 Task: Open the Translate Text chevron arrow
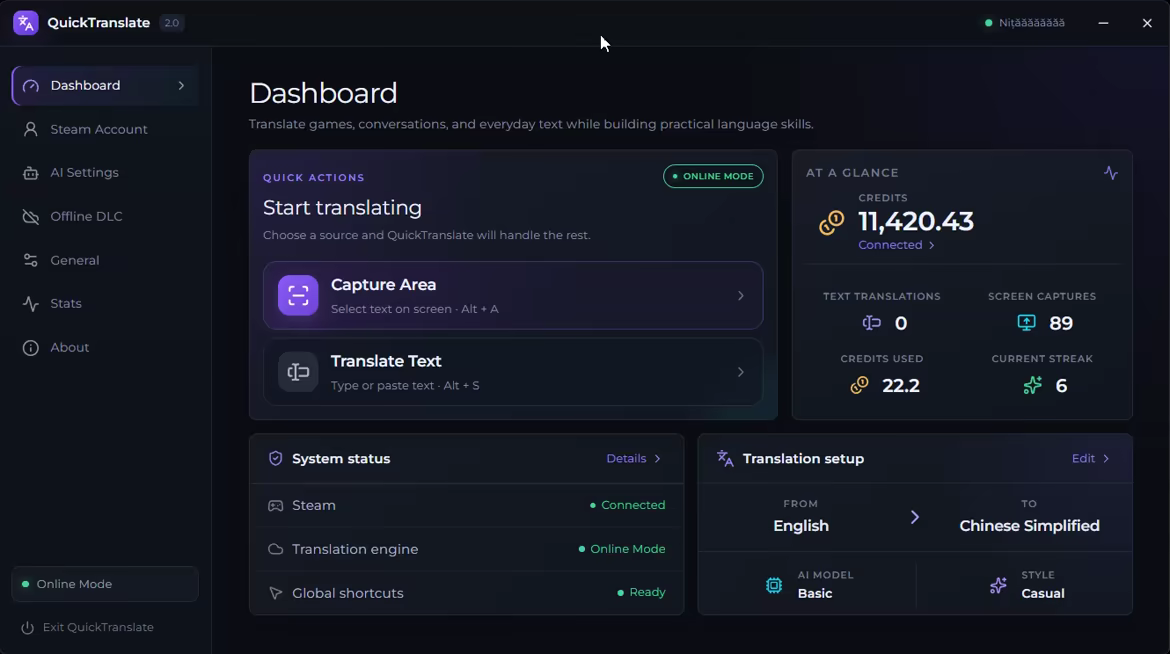741,372
